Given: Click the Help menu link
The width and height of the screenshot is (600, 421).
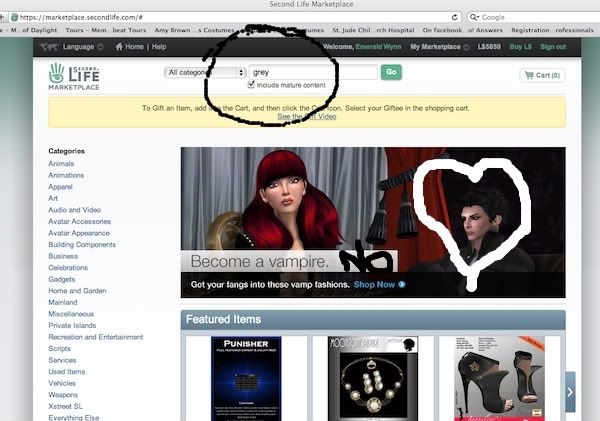Looking at the screenshot, I should [159, 47].
